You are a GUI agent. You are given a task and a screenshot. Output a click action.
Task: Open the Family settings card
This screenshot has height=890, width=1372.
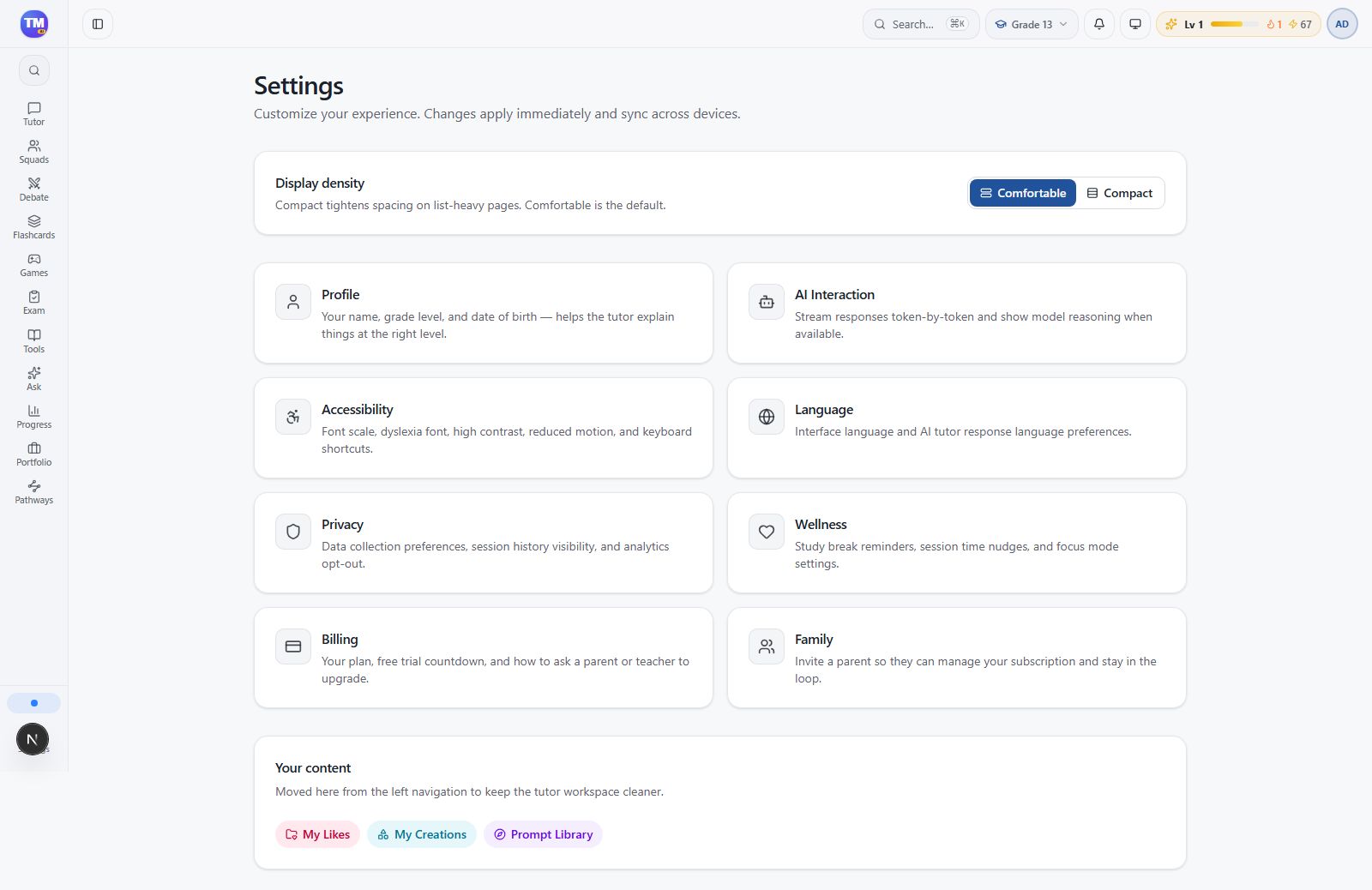[x=957, y=658]
